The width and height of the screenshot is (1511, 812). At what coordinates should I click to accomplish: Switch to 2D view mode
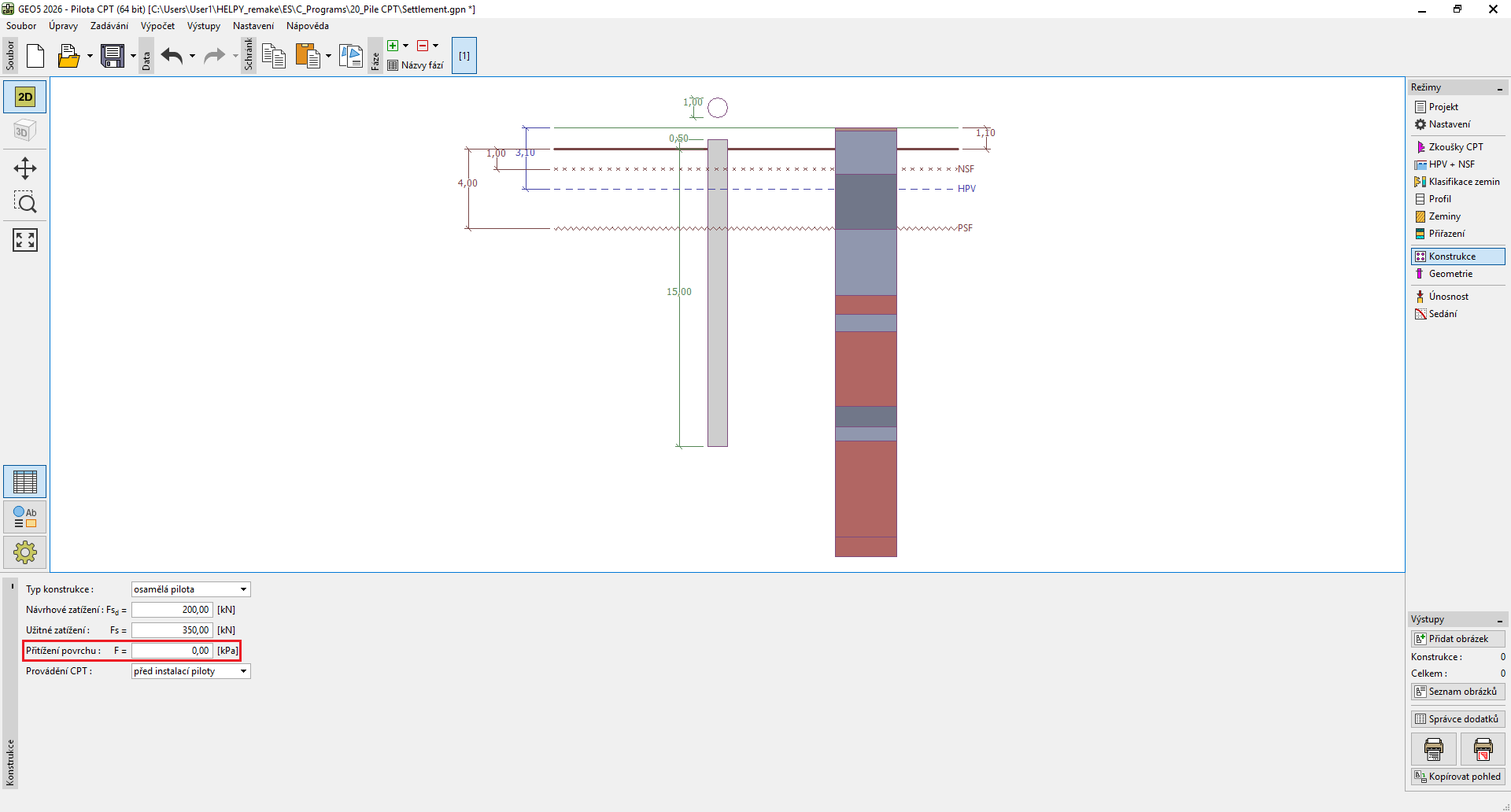[x=25, y=97]
